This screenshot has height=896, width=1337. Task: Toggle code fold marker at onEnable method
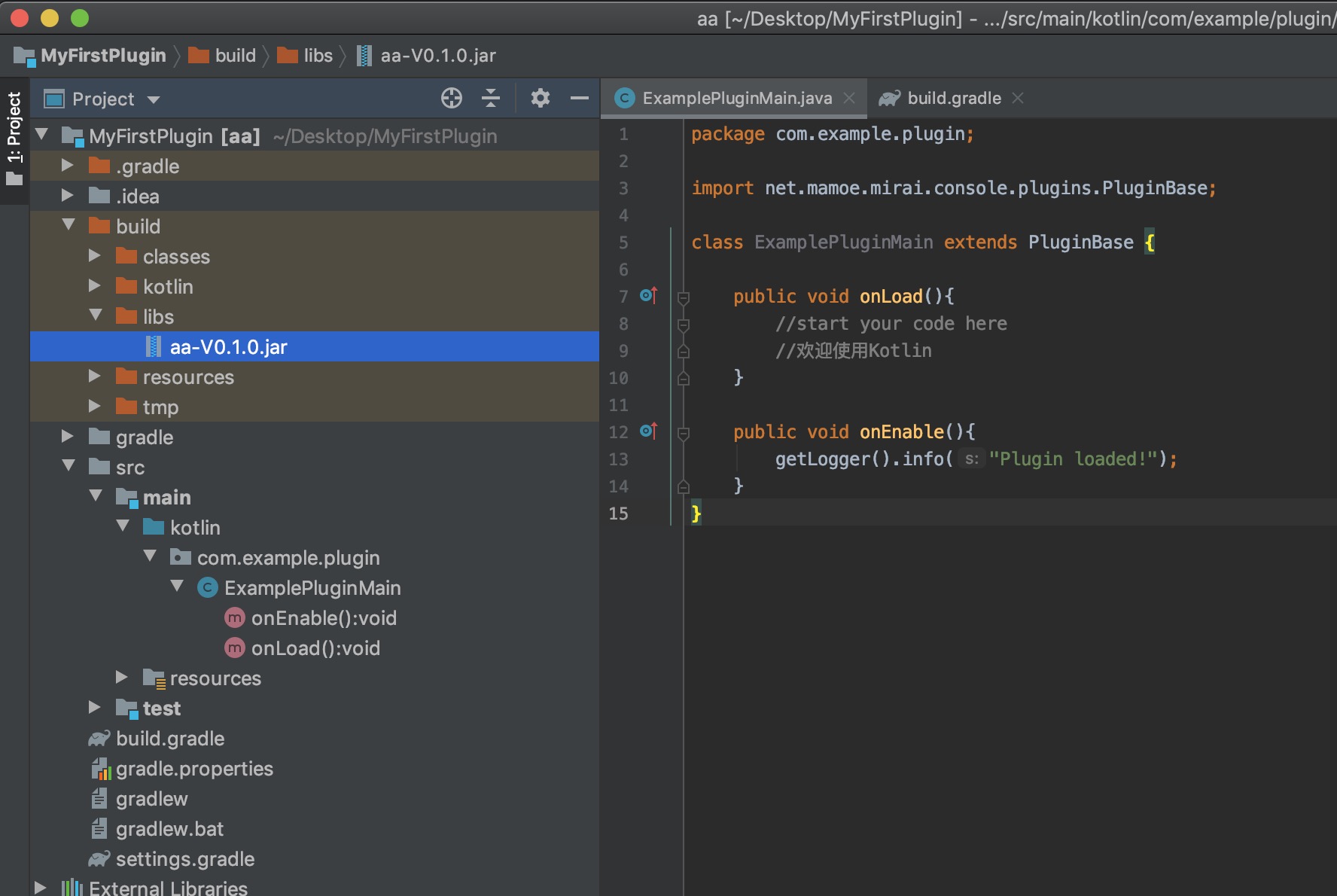(684, 433)
